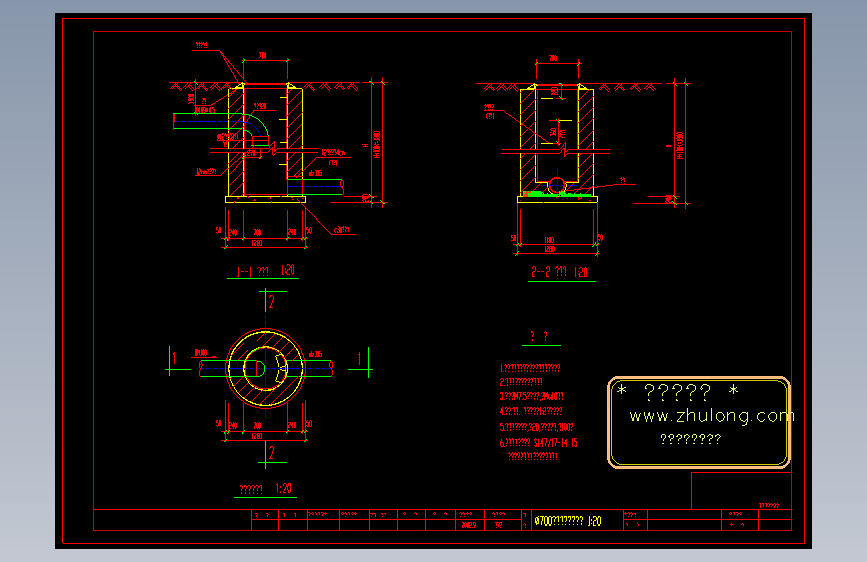This screenshot has height=562, width=867.
Task: Click the "c30" leader label beside the 1--1 base slab
Action: 342,230
